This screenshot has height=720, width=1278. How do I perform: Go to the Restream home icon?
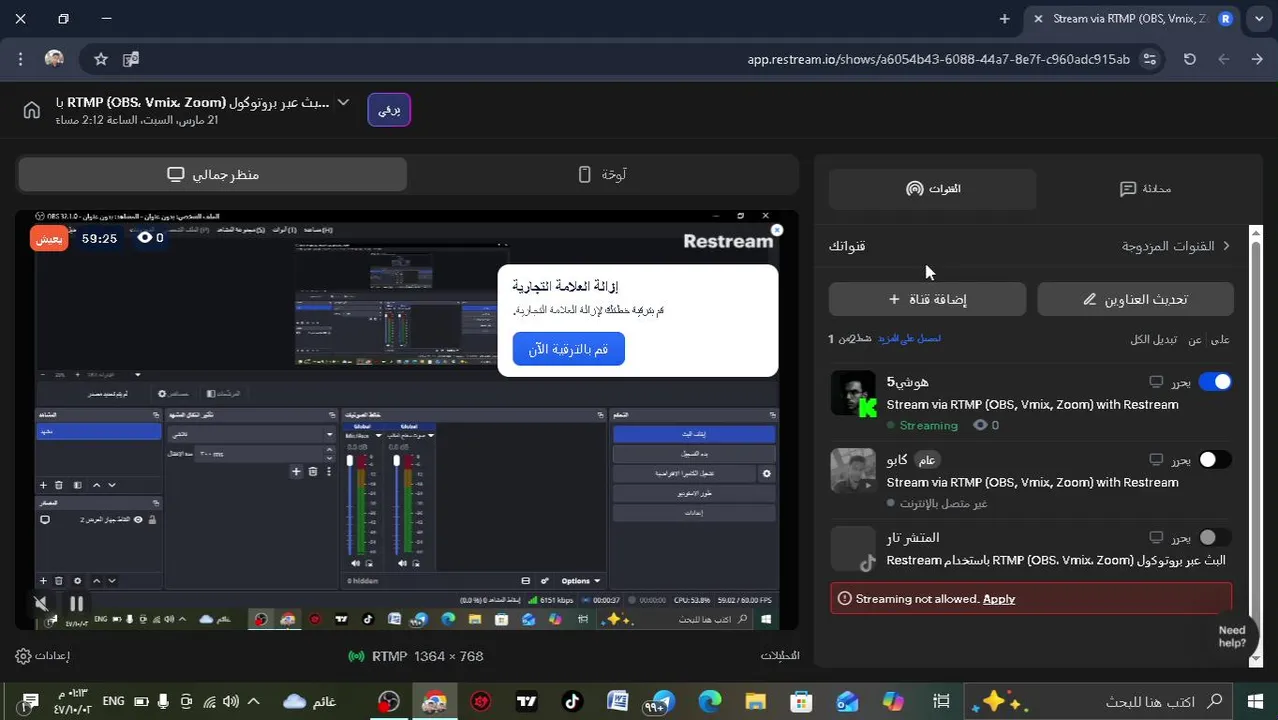click(32, 109)
